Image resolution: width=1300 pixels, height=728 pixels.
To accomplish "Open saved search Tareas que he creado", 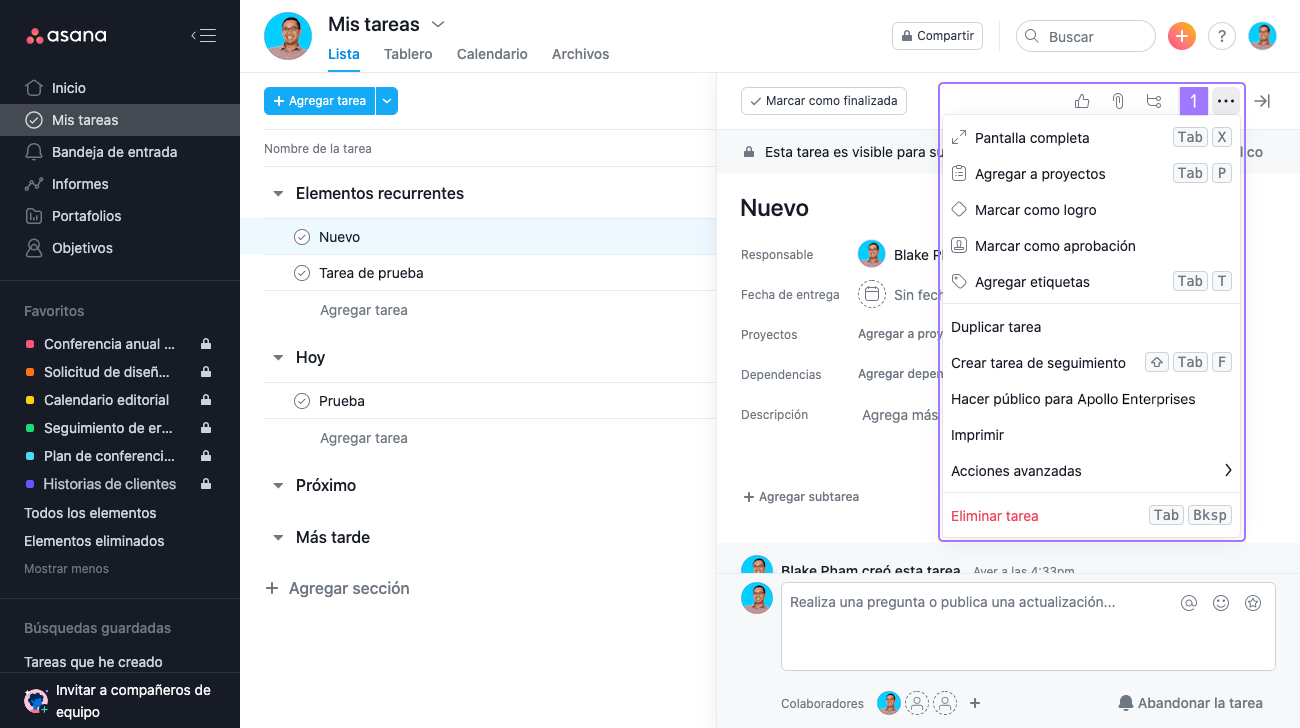I will pyautogui.click(x=93, y=662).
